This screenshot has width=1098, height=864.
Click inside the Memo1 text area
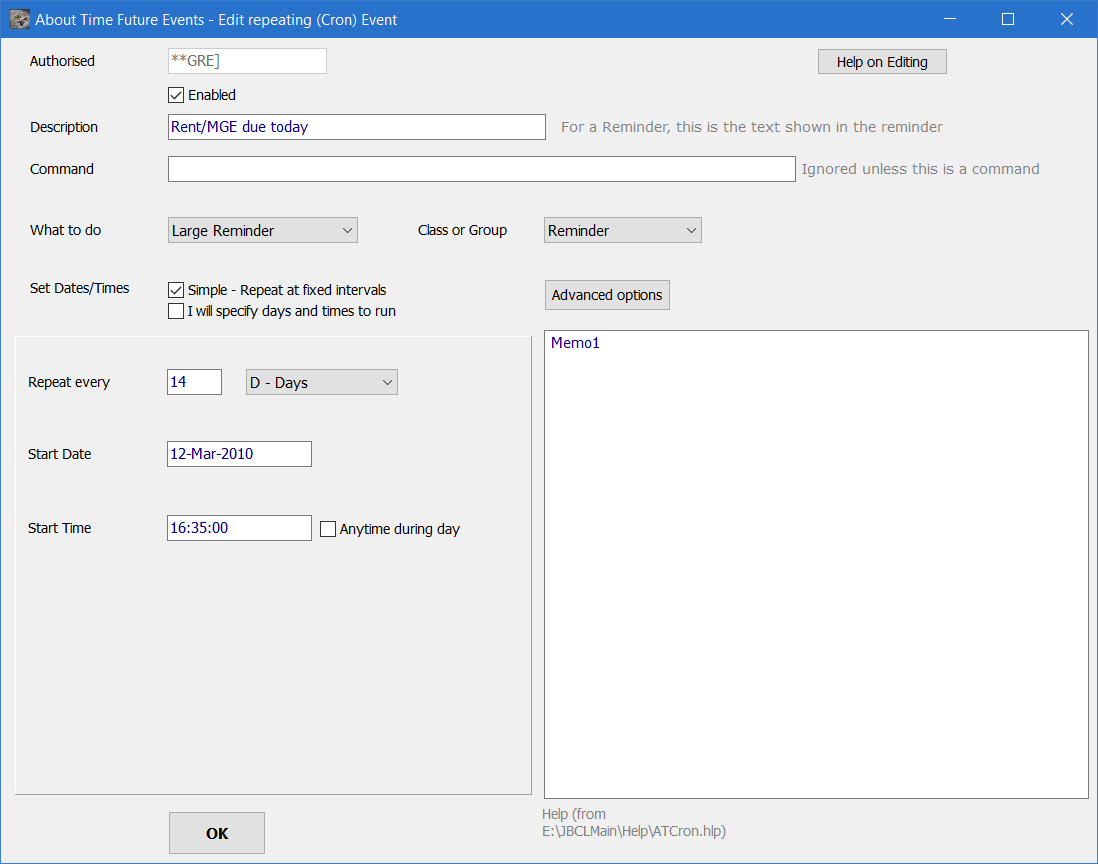(815, 564)
